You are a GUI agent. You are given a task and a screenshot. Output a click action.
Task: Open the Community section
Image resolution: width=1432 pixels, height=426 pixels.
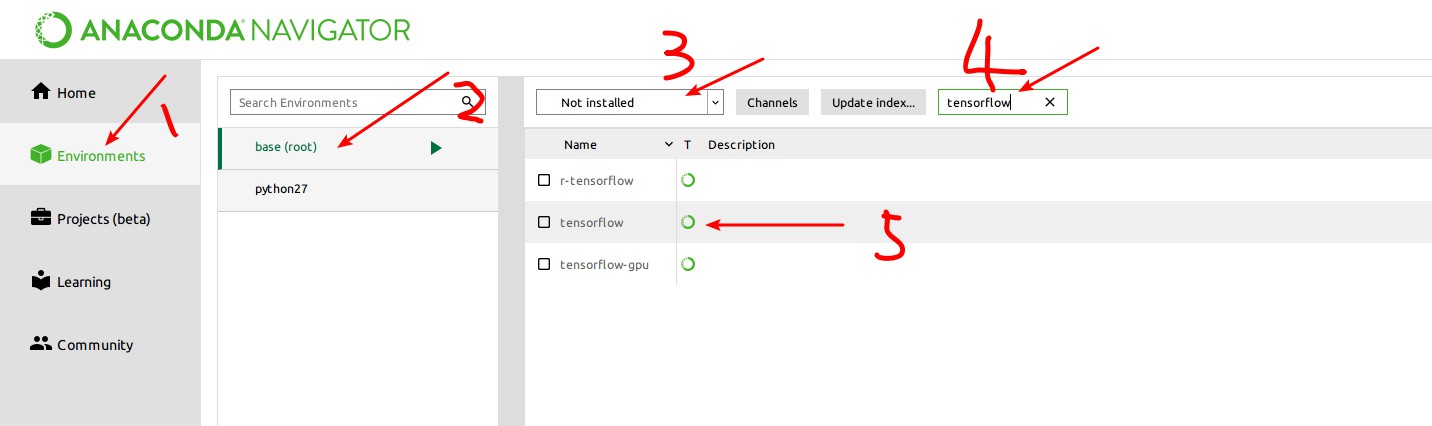pos(100,344)
